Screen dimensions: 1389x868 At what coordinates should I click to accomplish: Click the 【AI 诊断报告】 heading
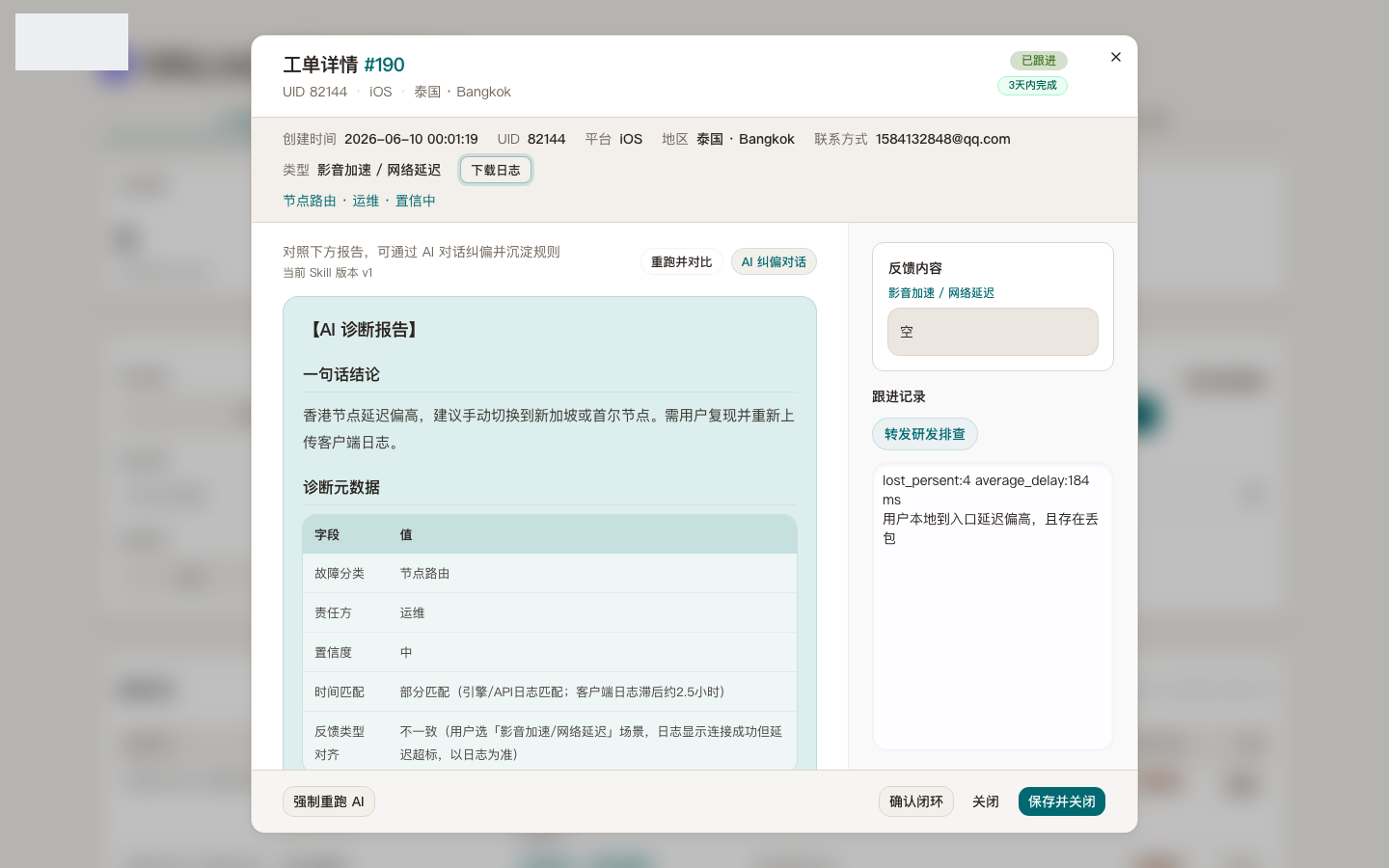(x=364, y=330)
